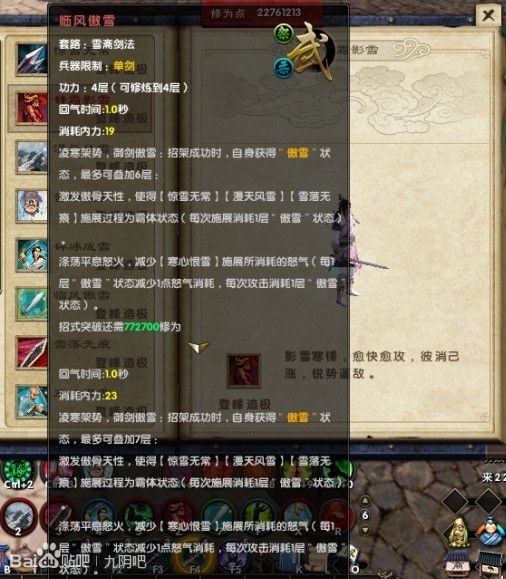
Task: Close the martial arts skill book window
Action: pos(488,16)
